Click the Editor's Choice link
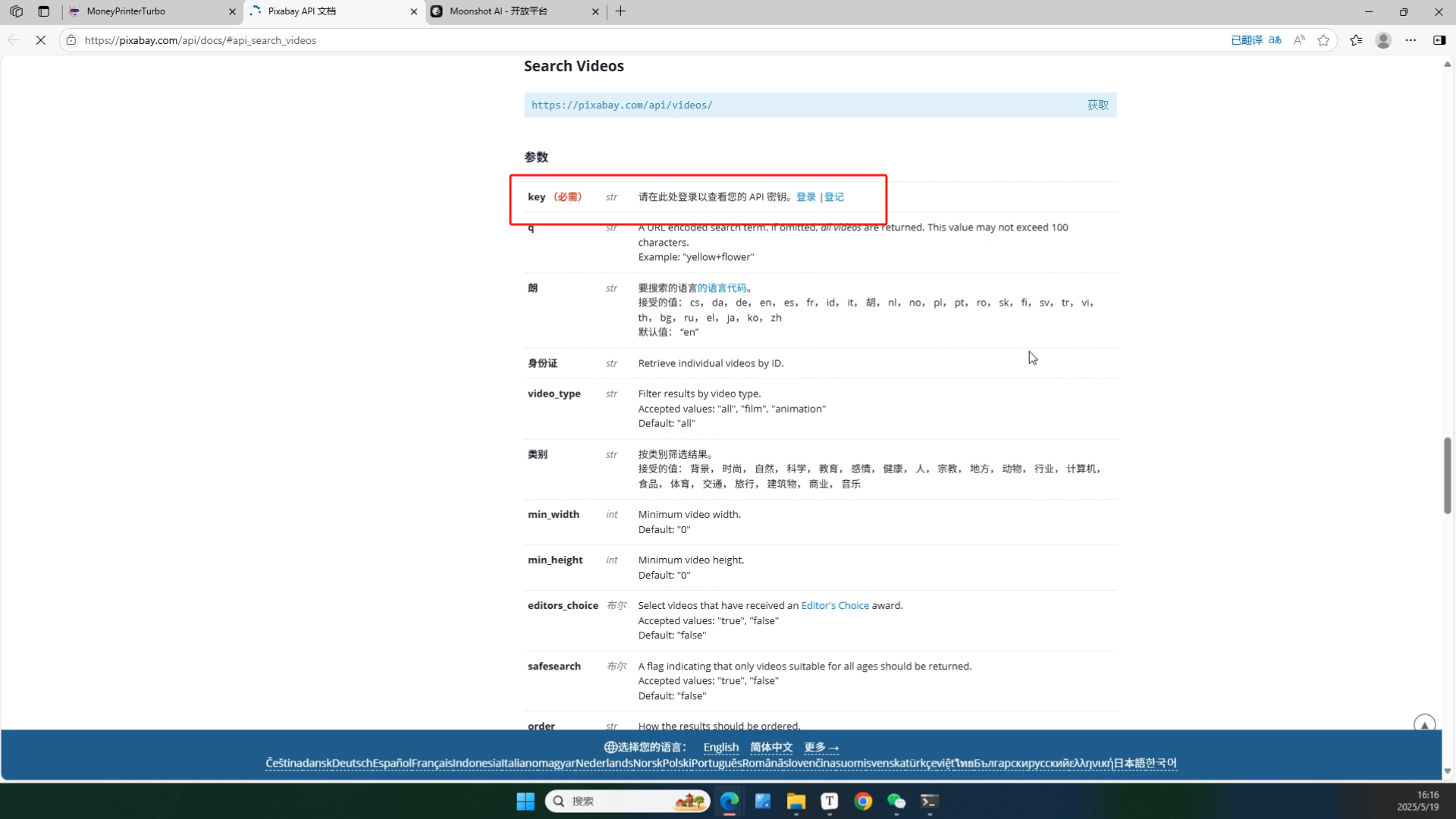 834,606
